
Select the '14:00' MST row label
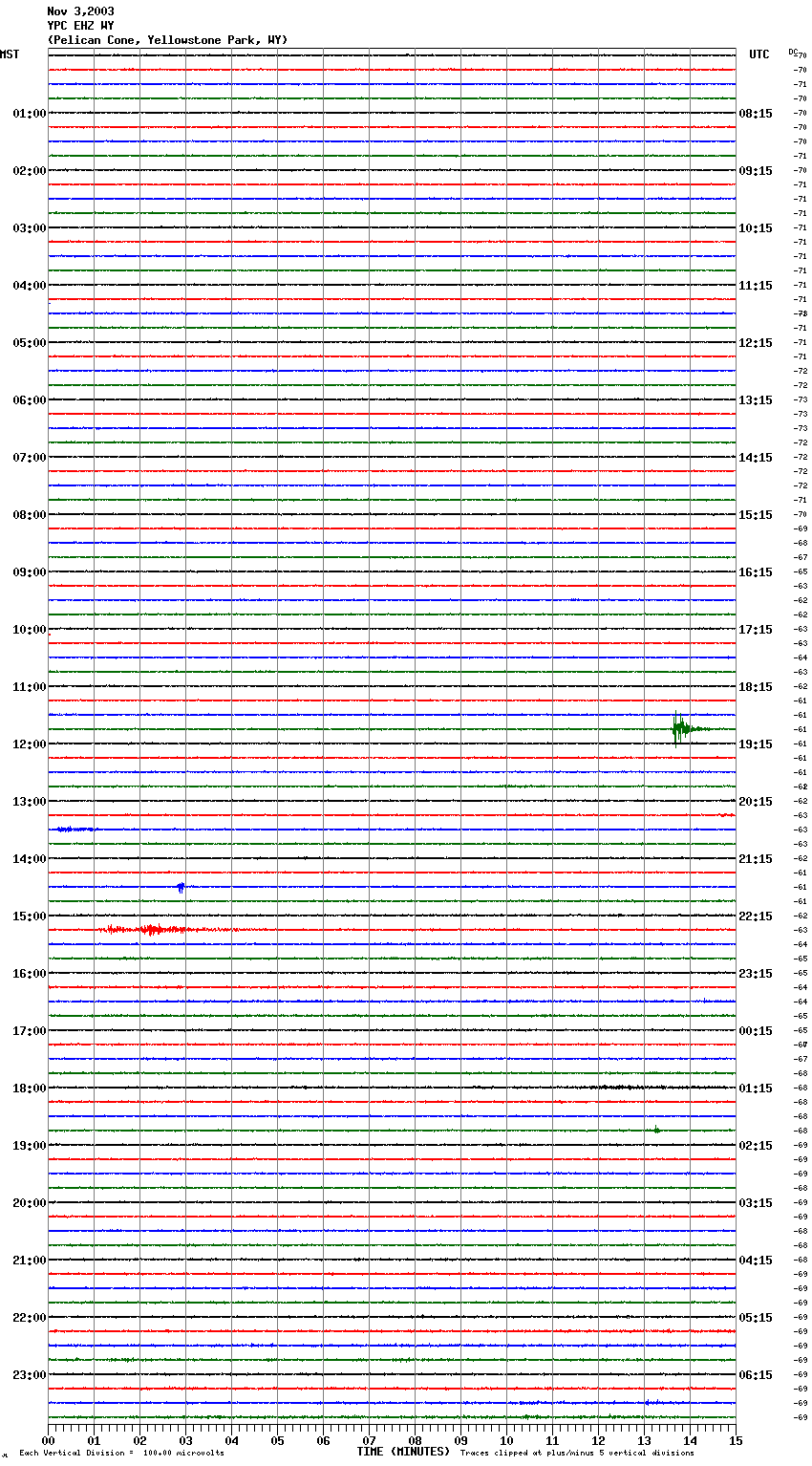pyautogui.click(x=30, y=859)
